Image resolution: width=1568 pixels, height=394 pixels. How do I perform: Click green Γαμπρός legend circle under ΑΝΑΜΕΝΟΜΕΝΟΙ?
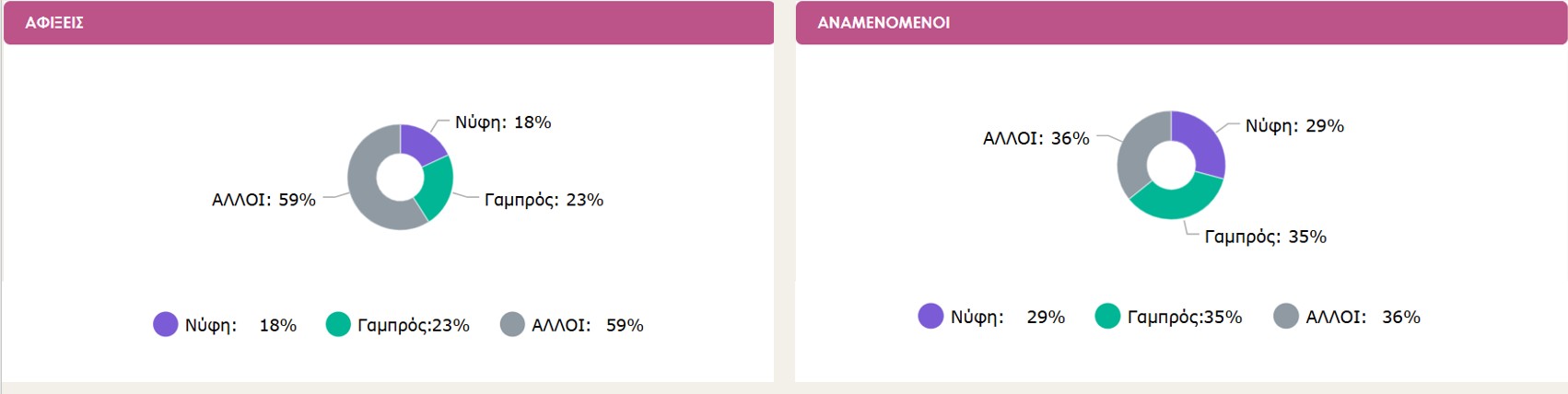pos(1107,316)
